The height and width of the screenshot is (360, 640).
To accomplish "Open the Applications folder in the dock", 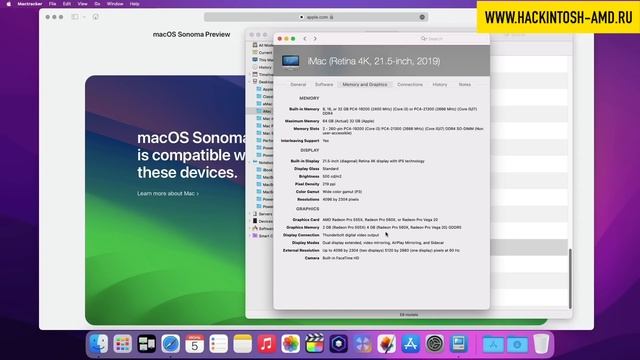I will coord(493,344).
